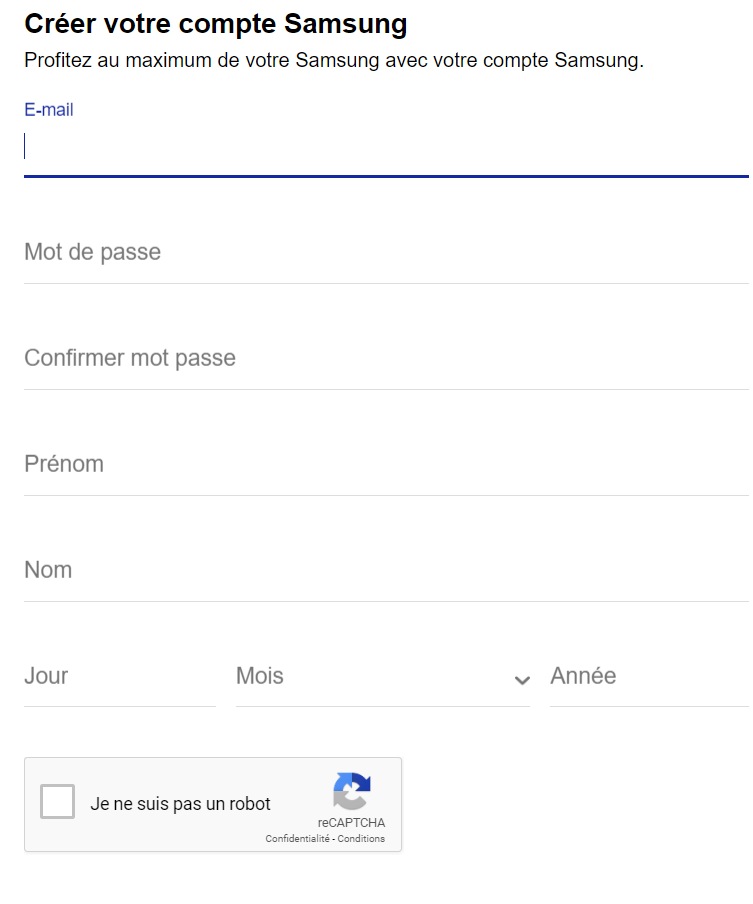Click the 'Créer votre compte Samsung' heading
Screen dimensions: 753x904
click(216, 25)
